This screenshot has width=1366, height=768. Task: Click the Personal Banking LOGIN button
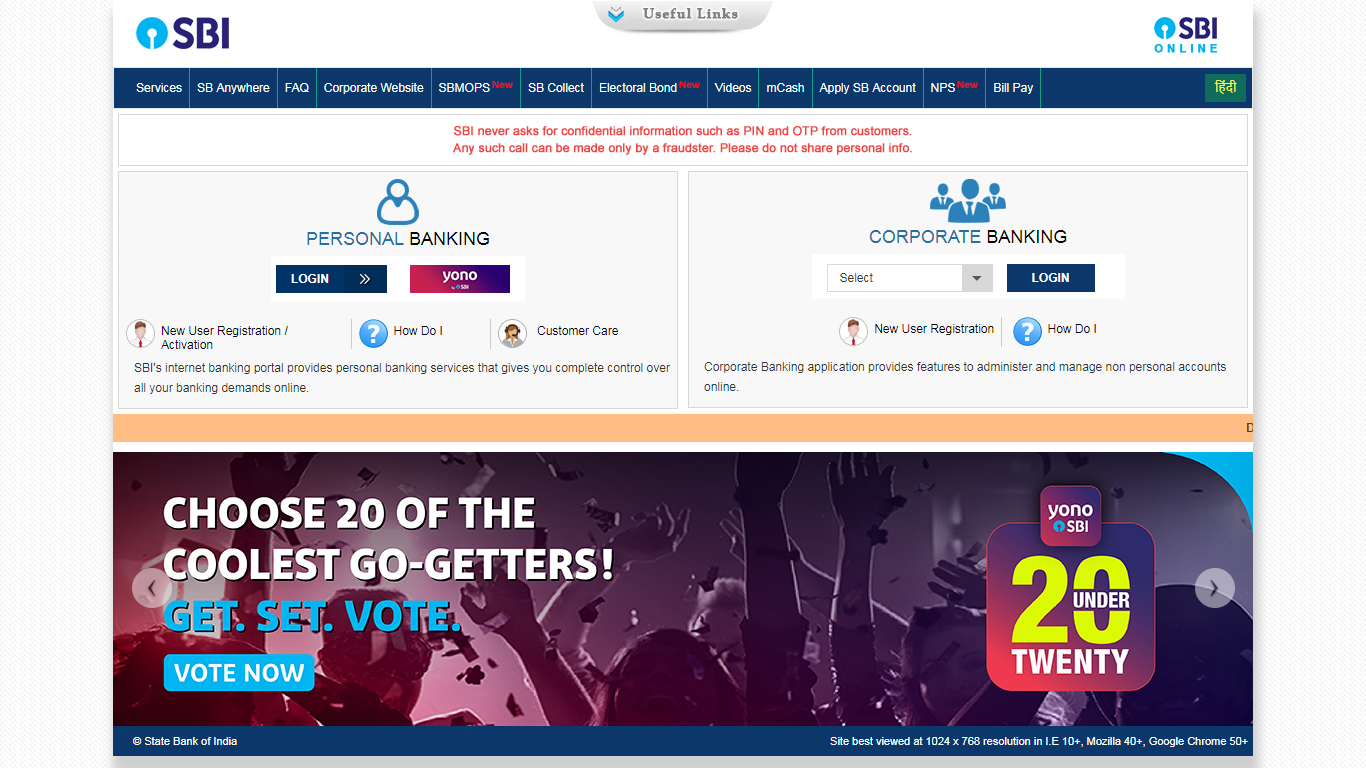click(331, 279)
